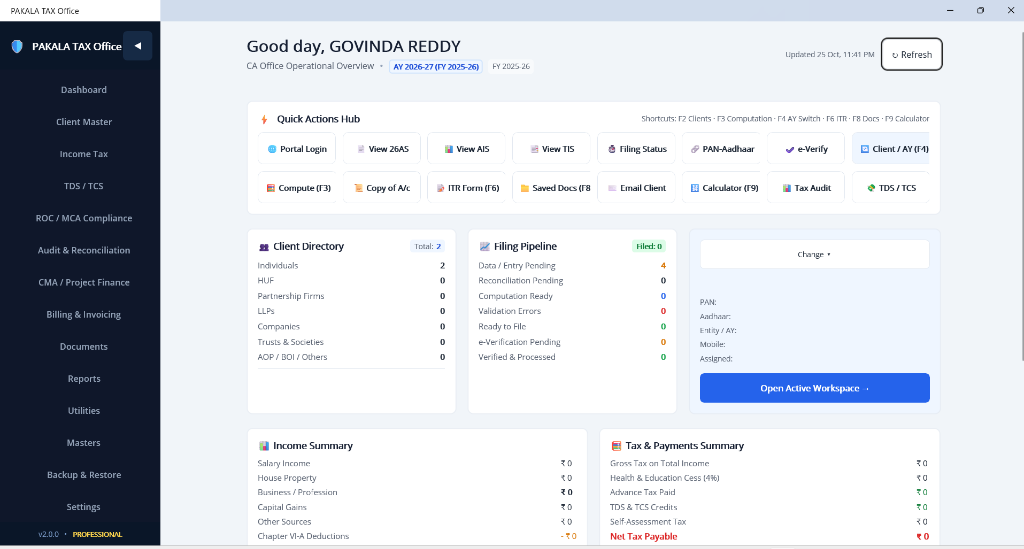Click the Filing Pipeline chart icon
This screenshot has height=549, width=1024.
click(x=485, y=247)
